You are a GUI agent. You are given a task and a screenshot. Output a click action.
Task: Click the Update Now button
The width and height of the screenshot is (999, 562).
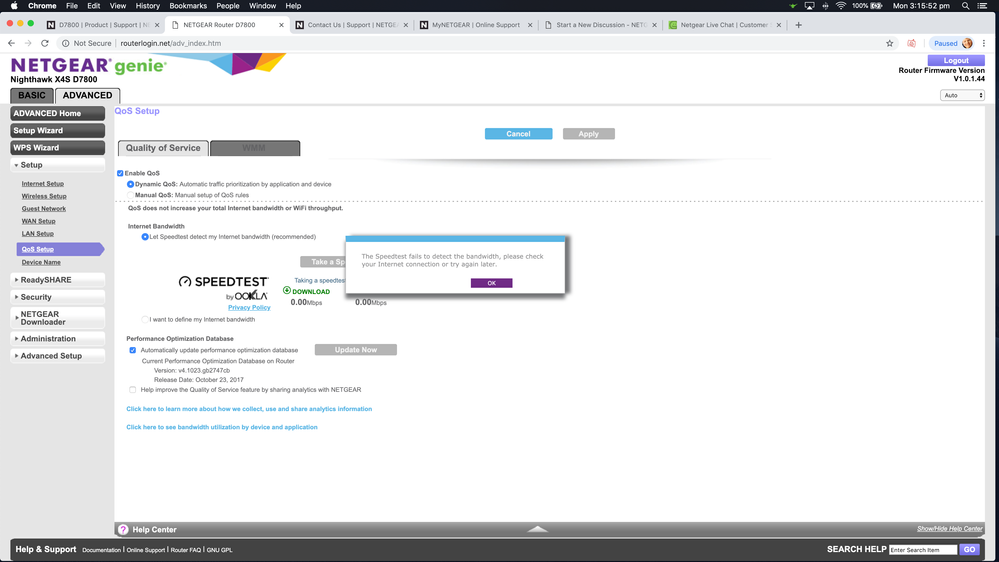356,350
